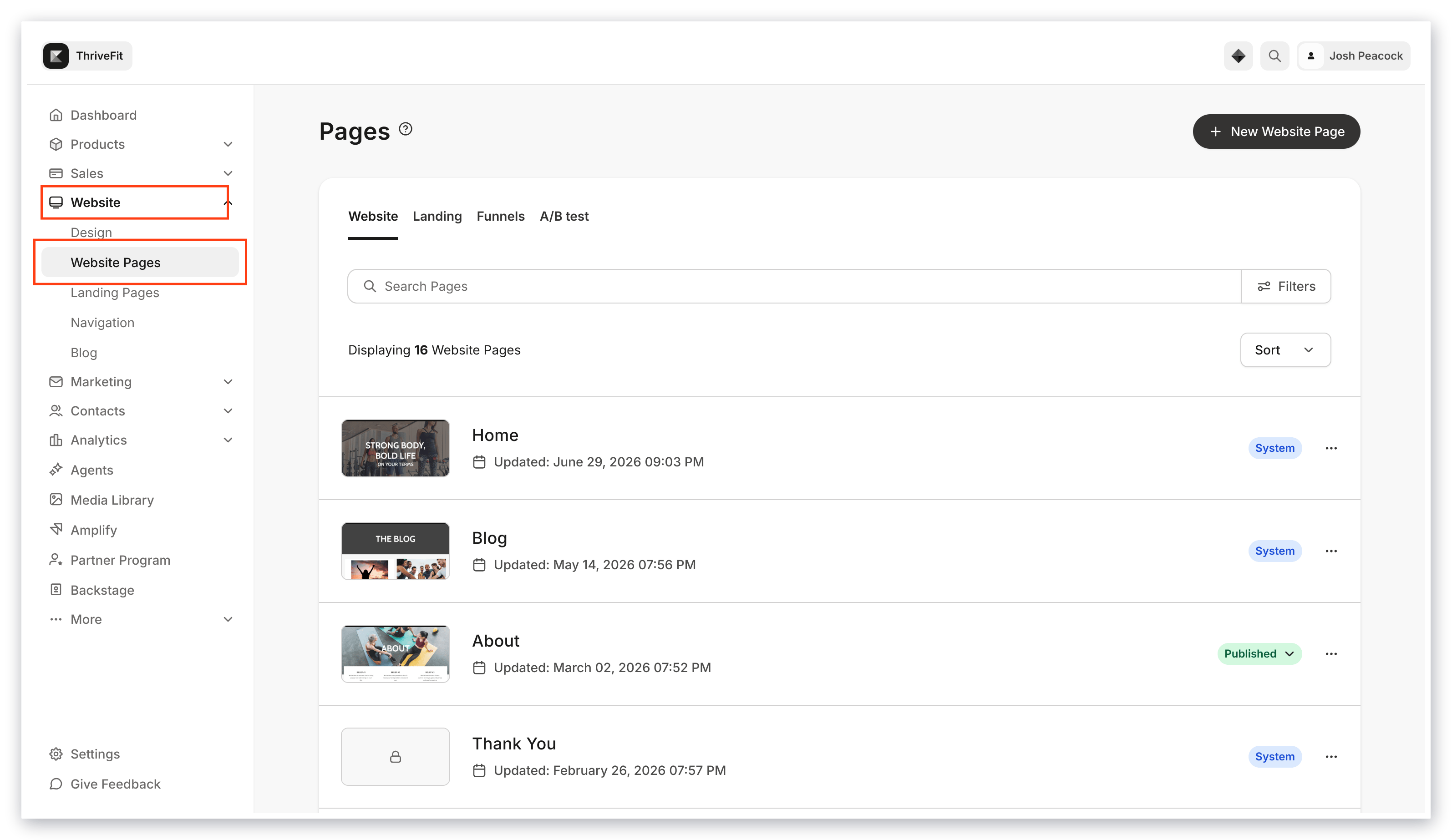Screen dimensions: 1452x840
Task: Open the About page title link
Action: [496, 641]
